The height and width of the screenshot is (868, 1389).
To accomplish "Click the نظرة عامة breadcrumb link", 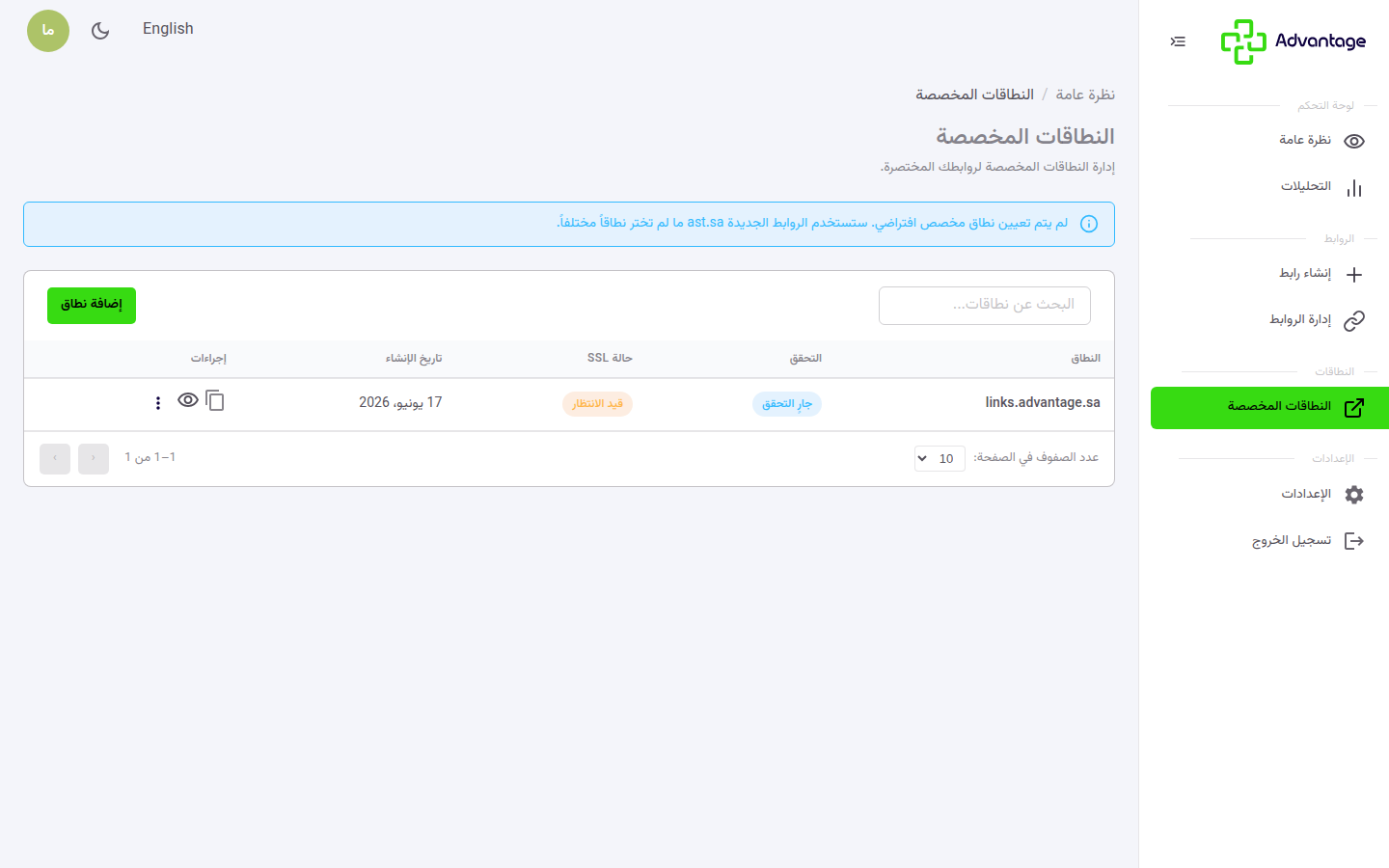I will (x=1085, y=95).
